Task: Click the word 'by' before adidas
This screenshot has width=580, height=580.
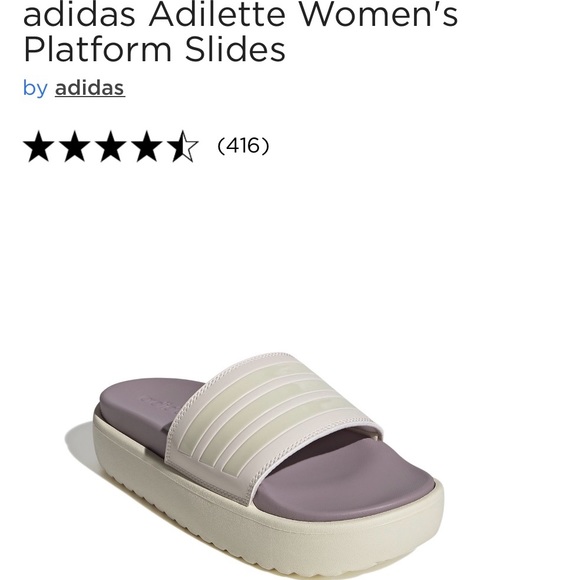Action: (35, 88)
